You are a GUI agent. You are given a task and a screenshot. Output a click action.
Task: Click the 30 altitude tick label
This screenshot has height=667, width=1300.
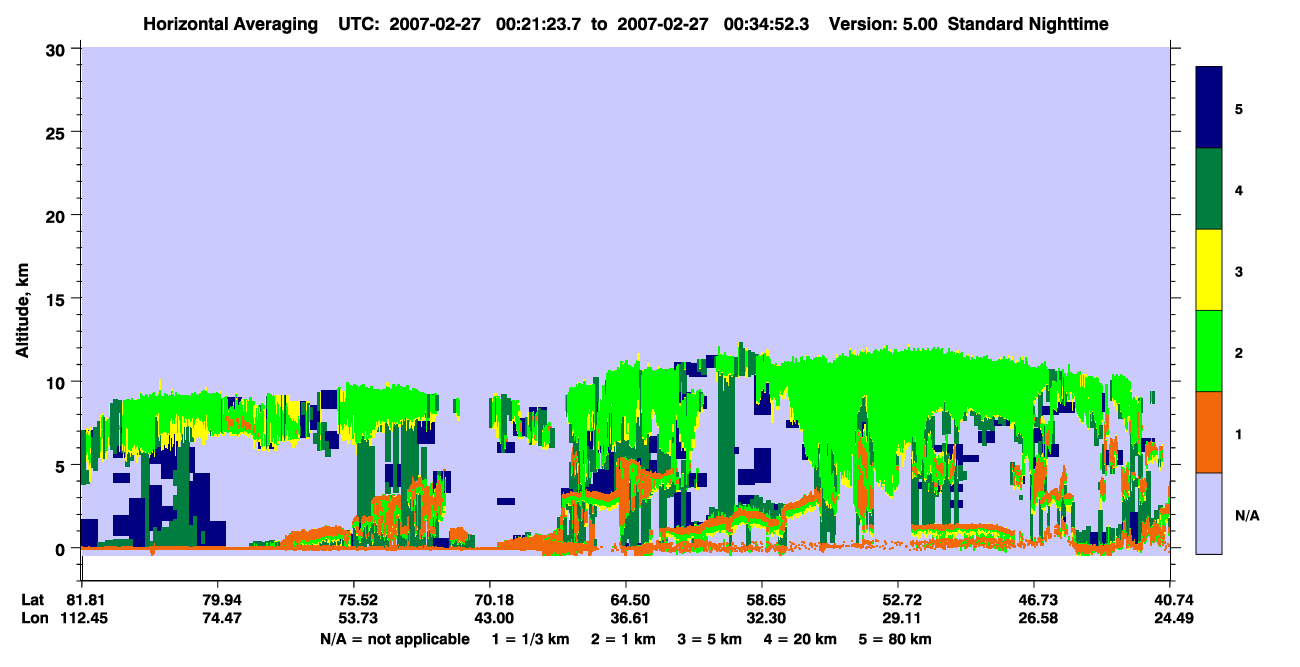(58, 49)
